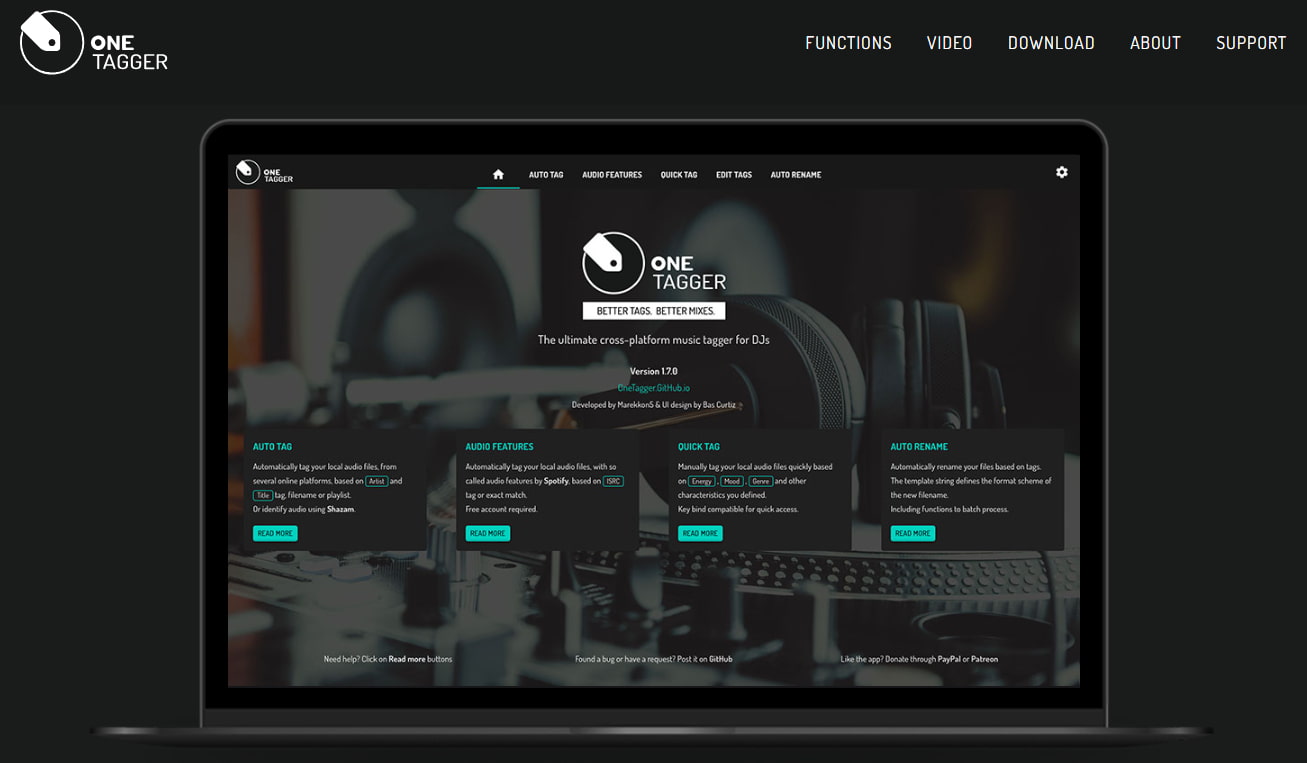Click the home icon in app preview
This screenshot has width=1307, height=763.
(x=498, y=174)
